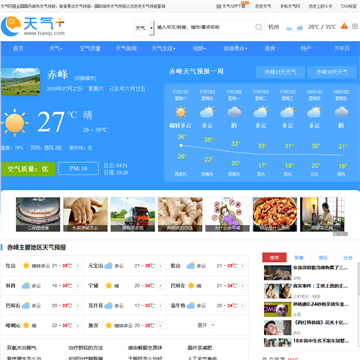Click the first small weather icon beside 杭州

pos(289,28)
